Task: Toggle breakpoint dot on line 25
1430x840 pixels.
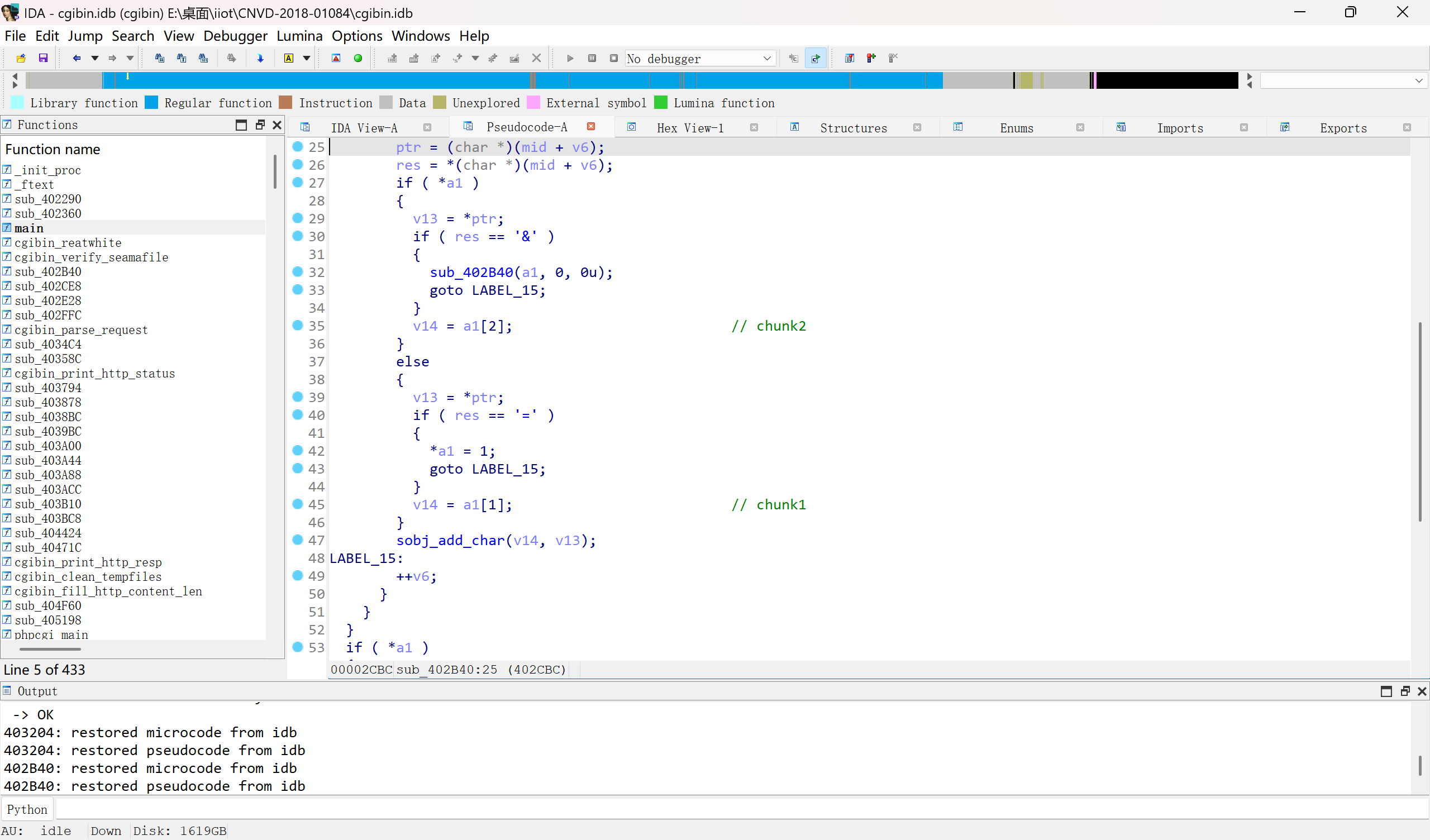Action: pyautogui.click(x=297, y=146)
